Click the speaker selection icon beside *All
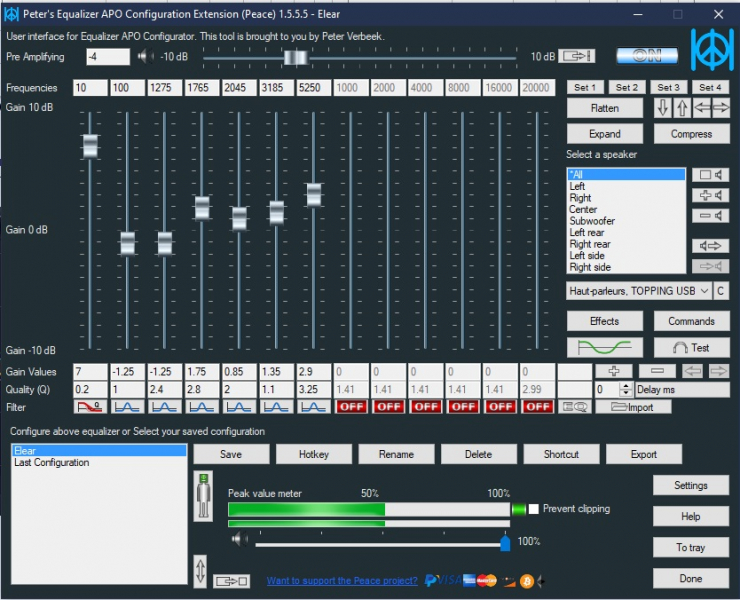 (x=710, y=175)
